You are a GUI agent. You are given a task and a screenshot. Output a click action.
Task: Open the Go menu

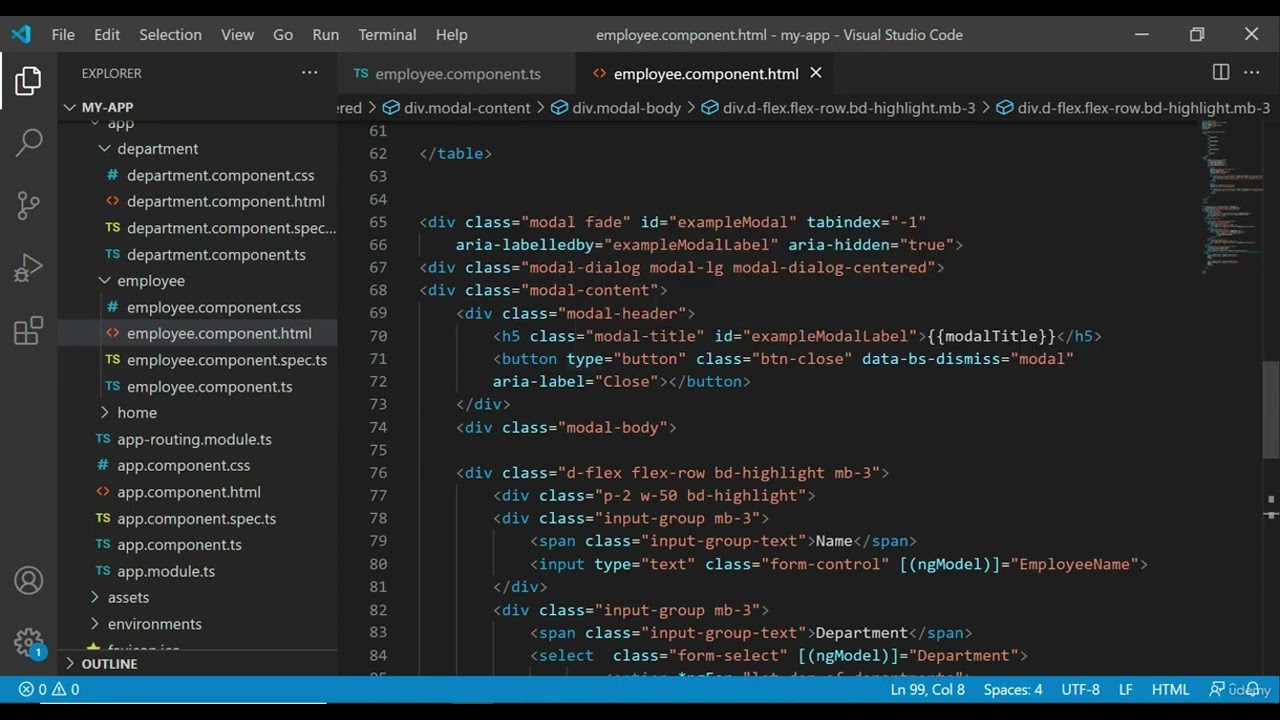click(283, 34)
